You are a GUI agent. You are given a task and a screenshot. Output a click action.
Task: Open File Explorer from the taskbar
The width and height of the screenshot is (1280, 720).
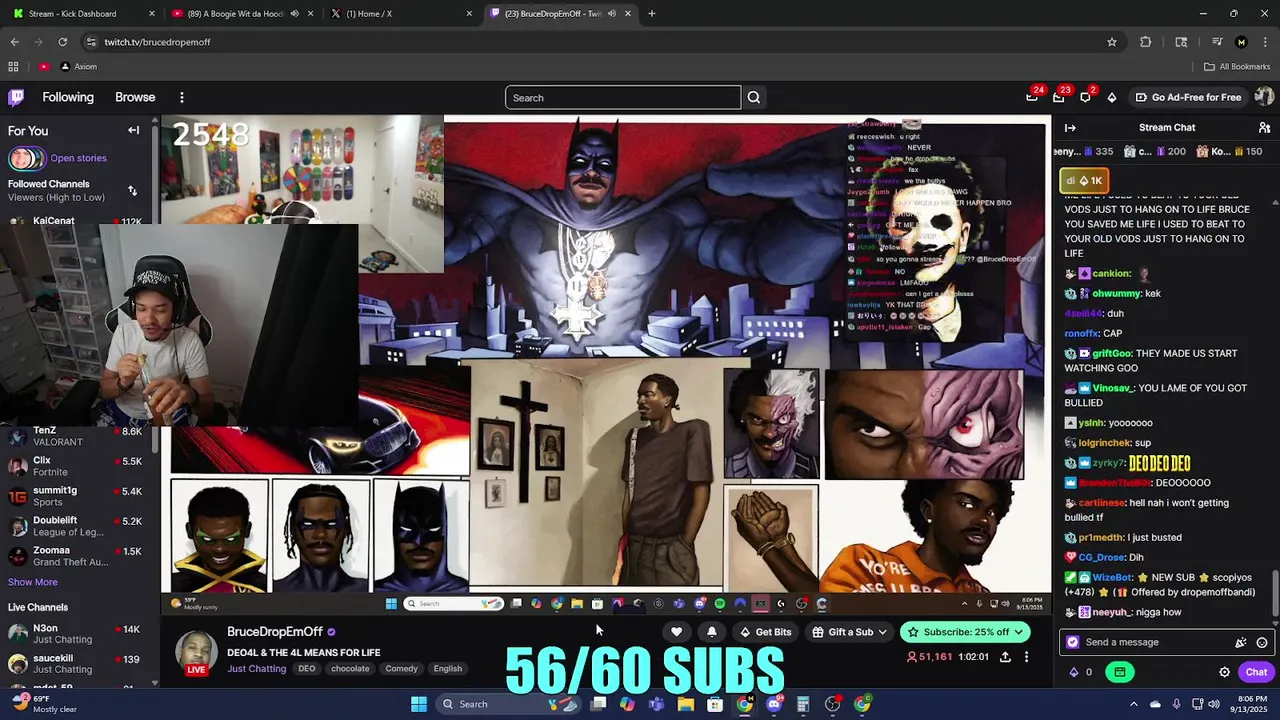click(685, 704)
